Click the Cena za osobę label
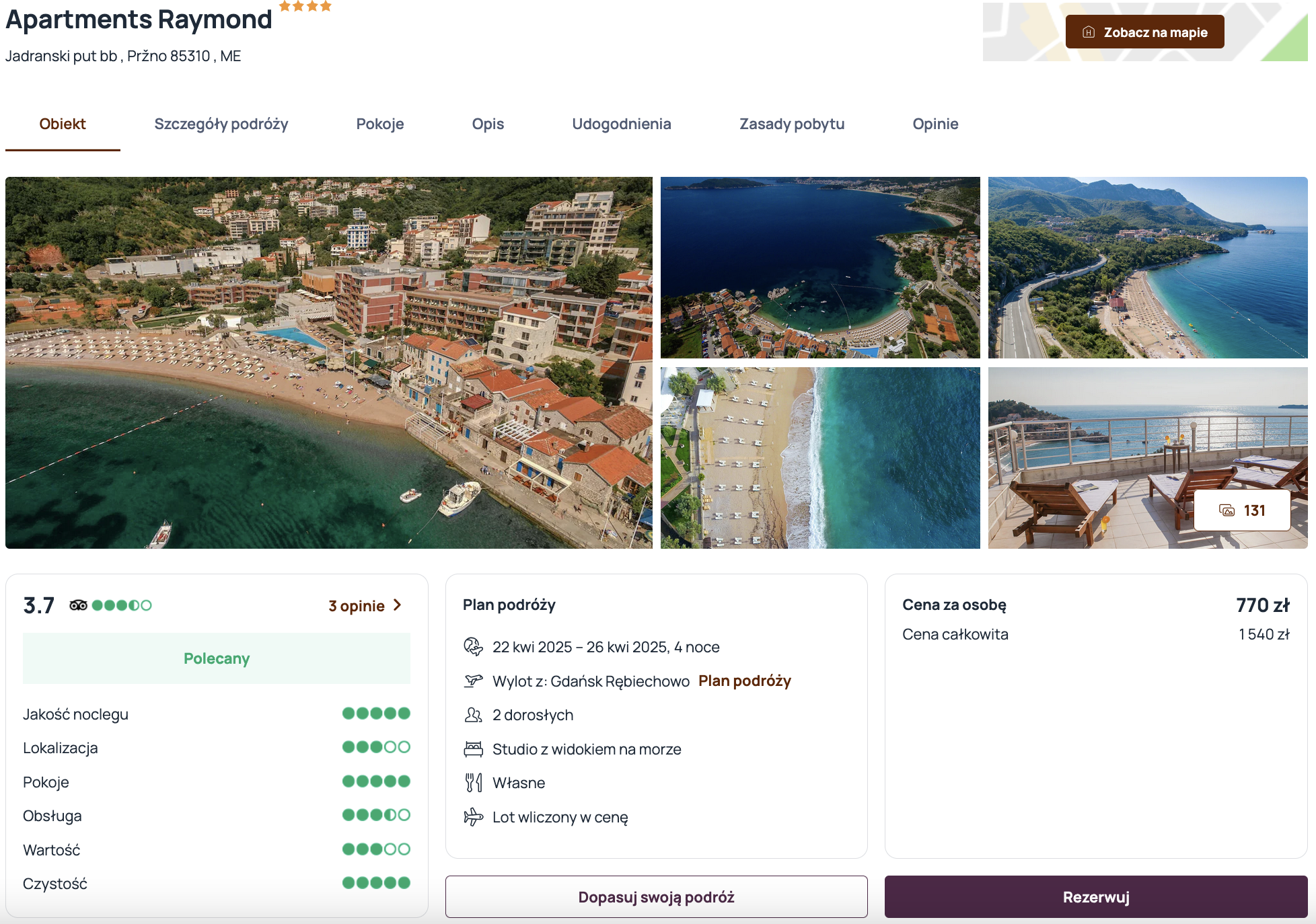The height and width of the screenshot is (924, 1316). (x=954, y=605)
